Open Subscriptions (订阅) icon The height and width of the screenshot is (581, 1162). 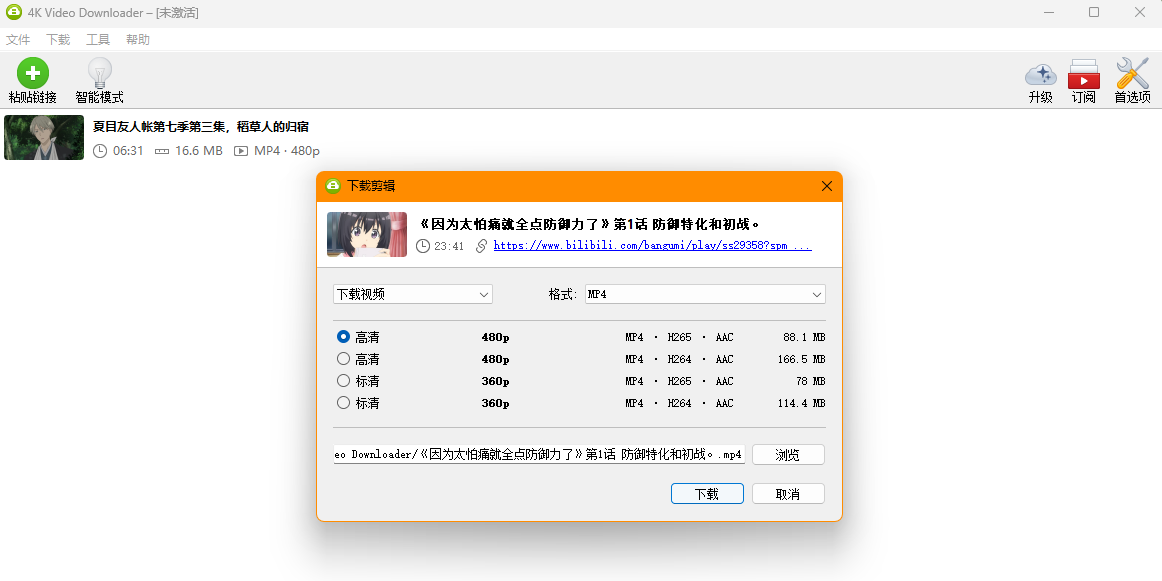point(1083,75)
